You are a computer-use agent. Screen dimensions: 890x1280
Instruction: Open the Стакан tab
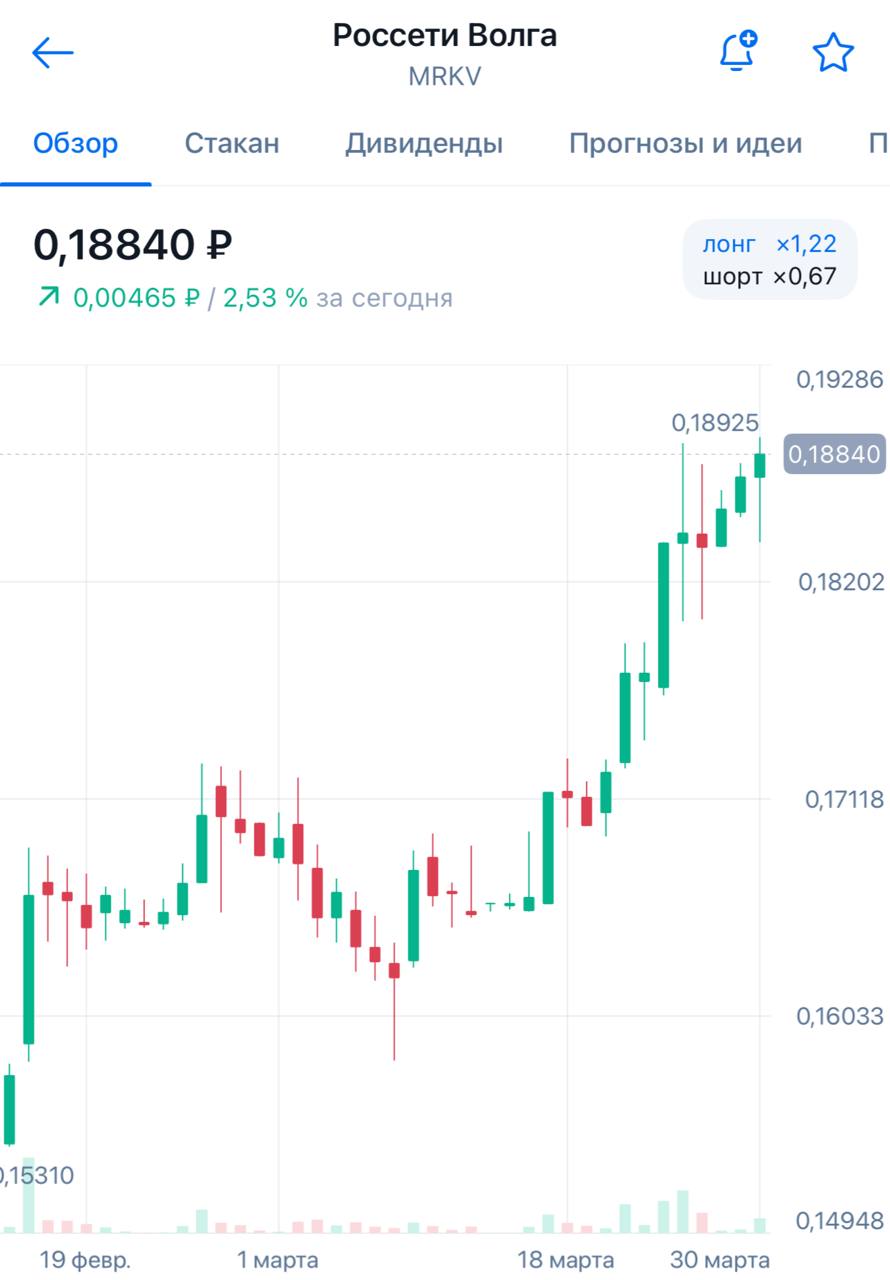pyautogui.click(x=232, y=143)
